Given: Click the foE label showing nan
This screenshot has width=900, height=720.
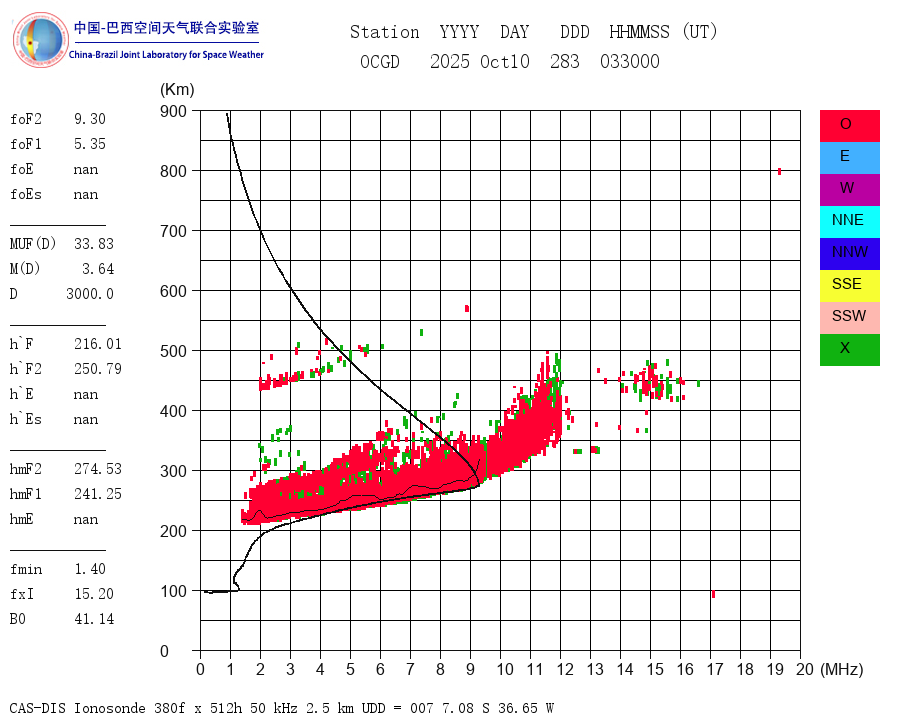Looking at the screenshot, I should 22,169.
